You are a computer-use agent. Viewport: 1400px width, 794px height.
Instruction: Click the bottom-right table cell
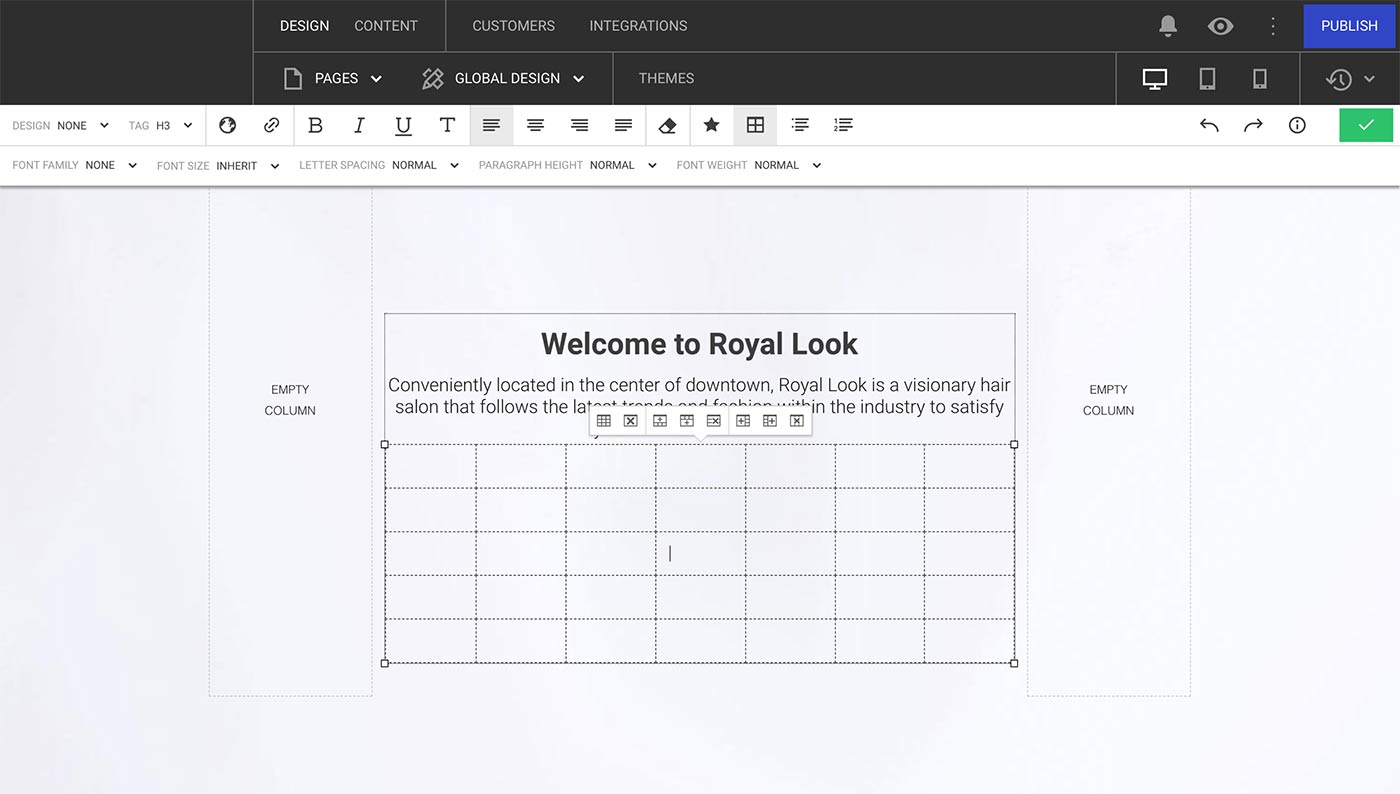(969, 641)
